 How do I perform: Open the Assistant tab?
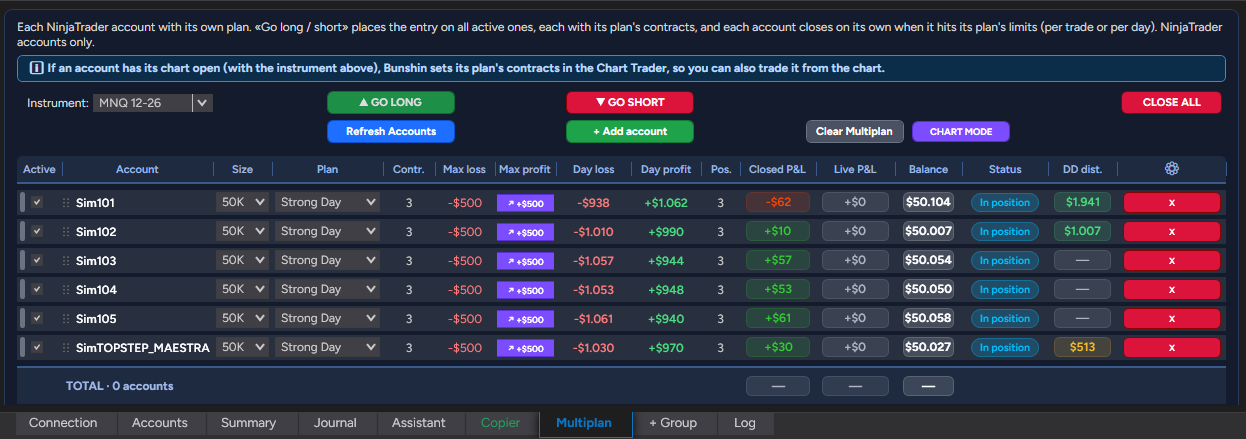[x=419, y=423]
